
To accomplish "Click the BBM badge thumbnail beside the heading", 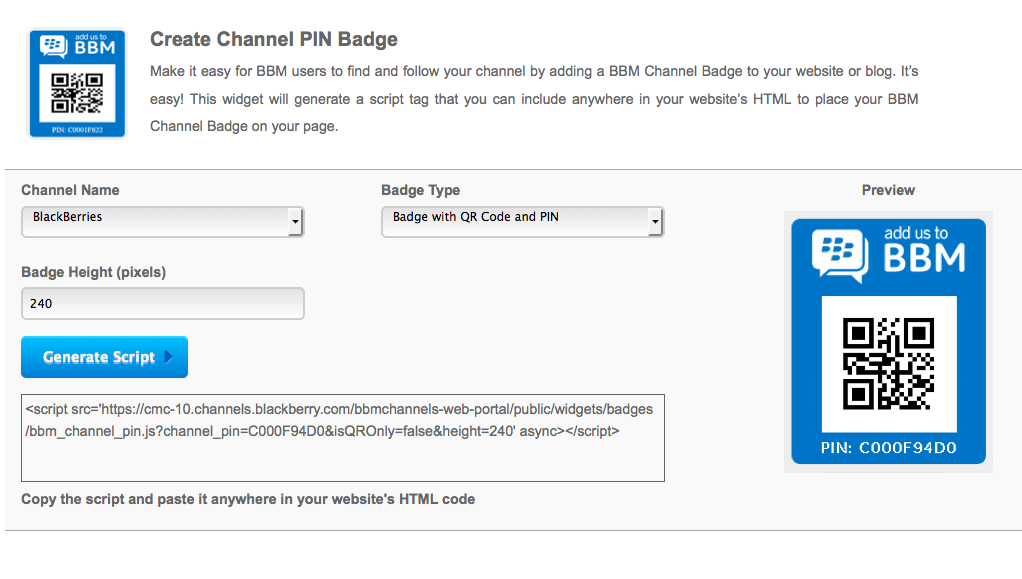I will coord(77,83).
